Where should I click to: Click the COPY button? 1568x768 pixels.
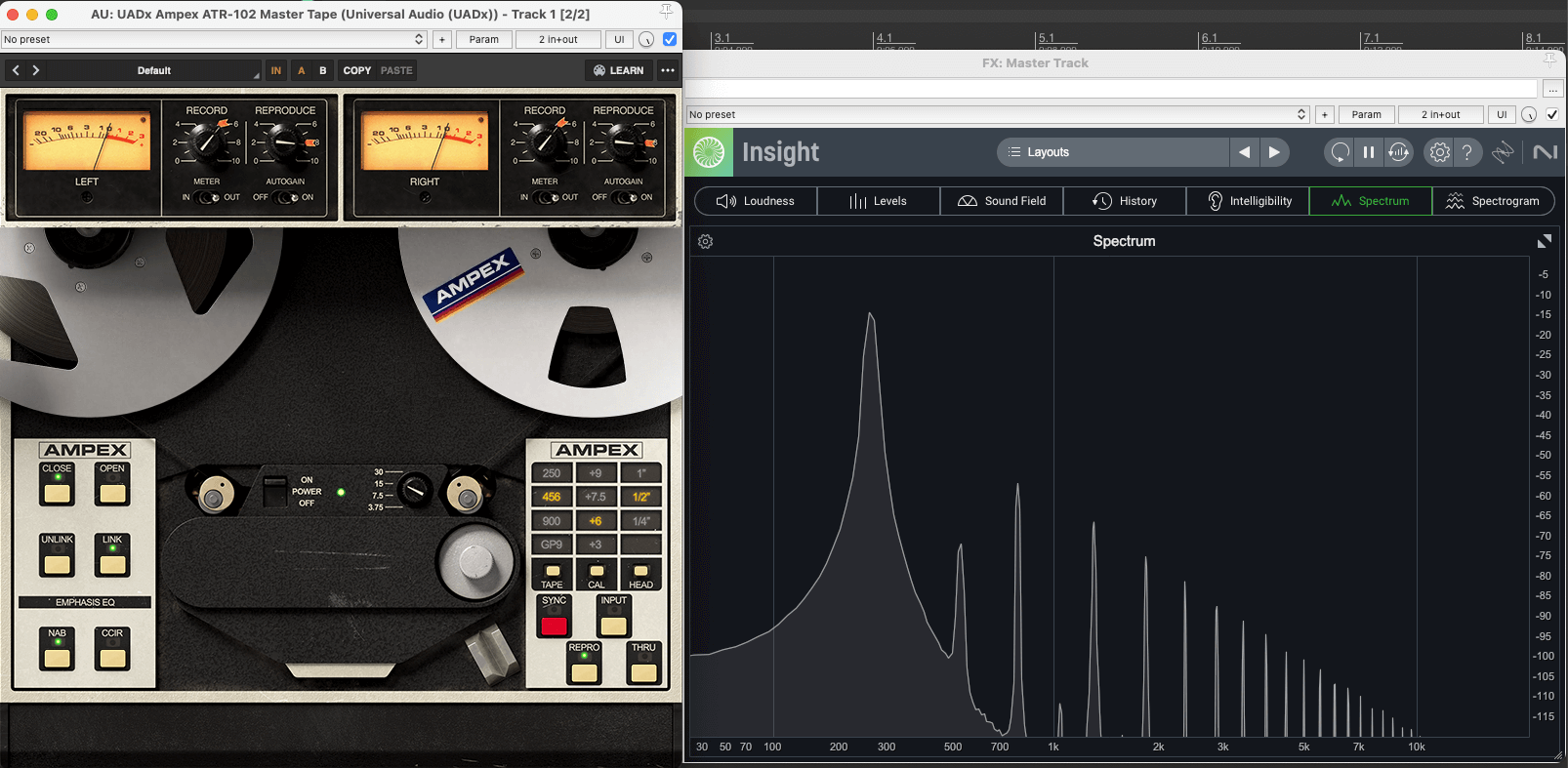click(x=357, y=70)
